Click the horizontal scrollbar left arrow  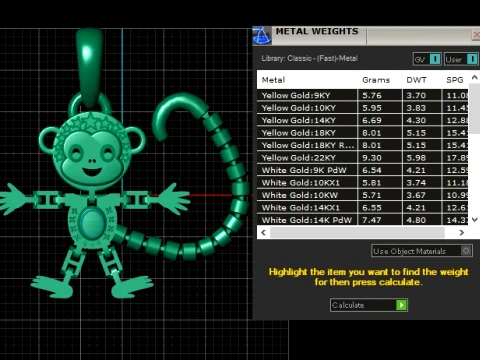263,232
